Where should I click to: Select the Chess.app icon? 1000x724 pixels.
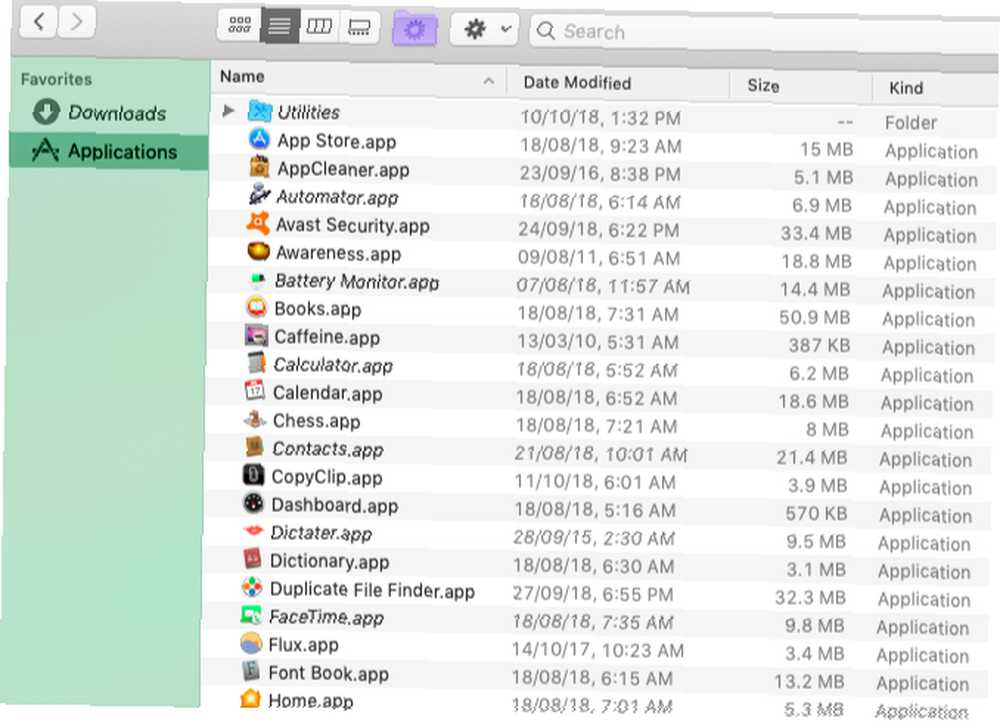(x=255, y=418)
